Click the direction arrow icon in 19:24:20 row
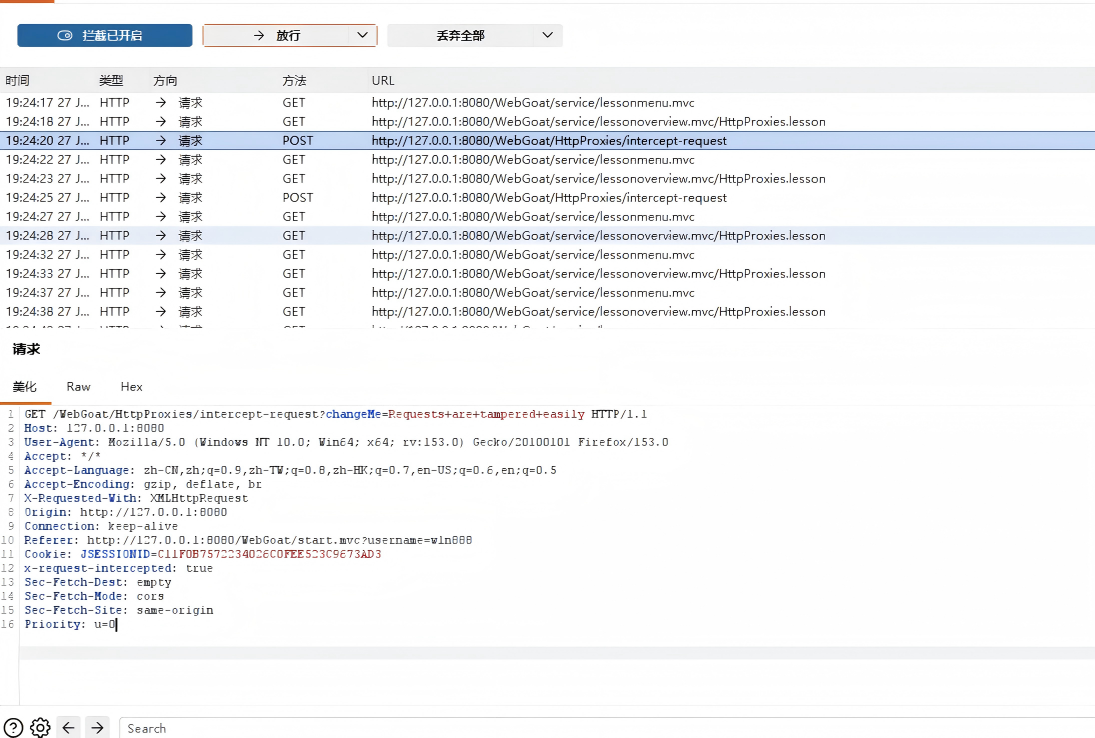The width and height of the screenshot is (1095, 738). coord(161,140)
